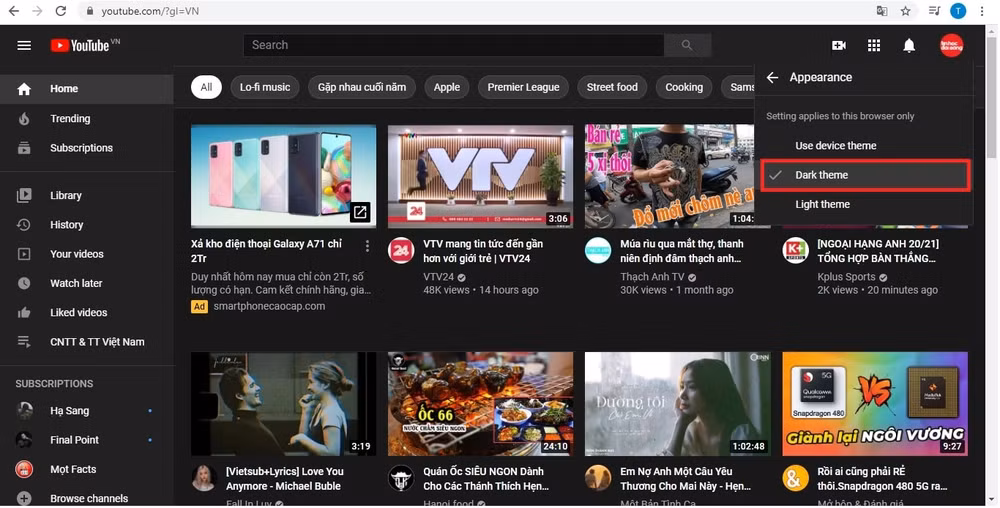Image resolution: width=1000 pixels, height=508 pixels.
Task: Go back with Appearance back arrow
Action: coord(772,77)
